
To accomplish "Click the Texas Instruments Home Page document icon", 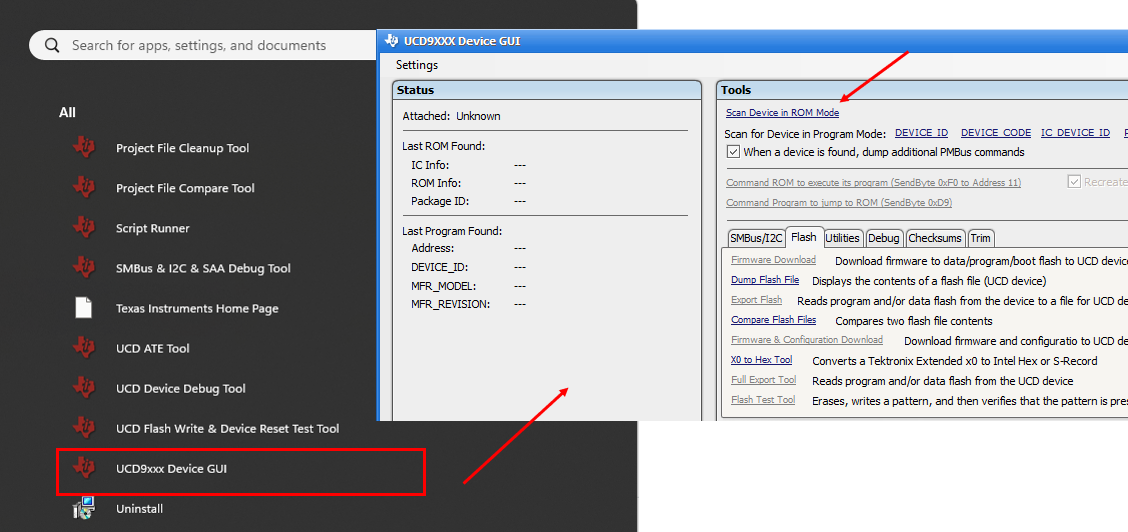I will [x=84, y=308].
